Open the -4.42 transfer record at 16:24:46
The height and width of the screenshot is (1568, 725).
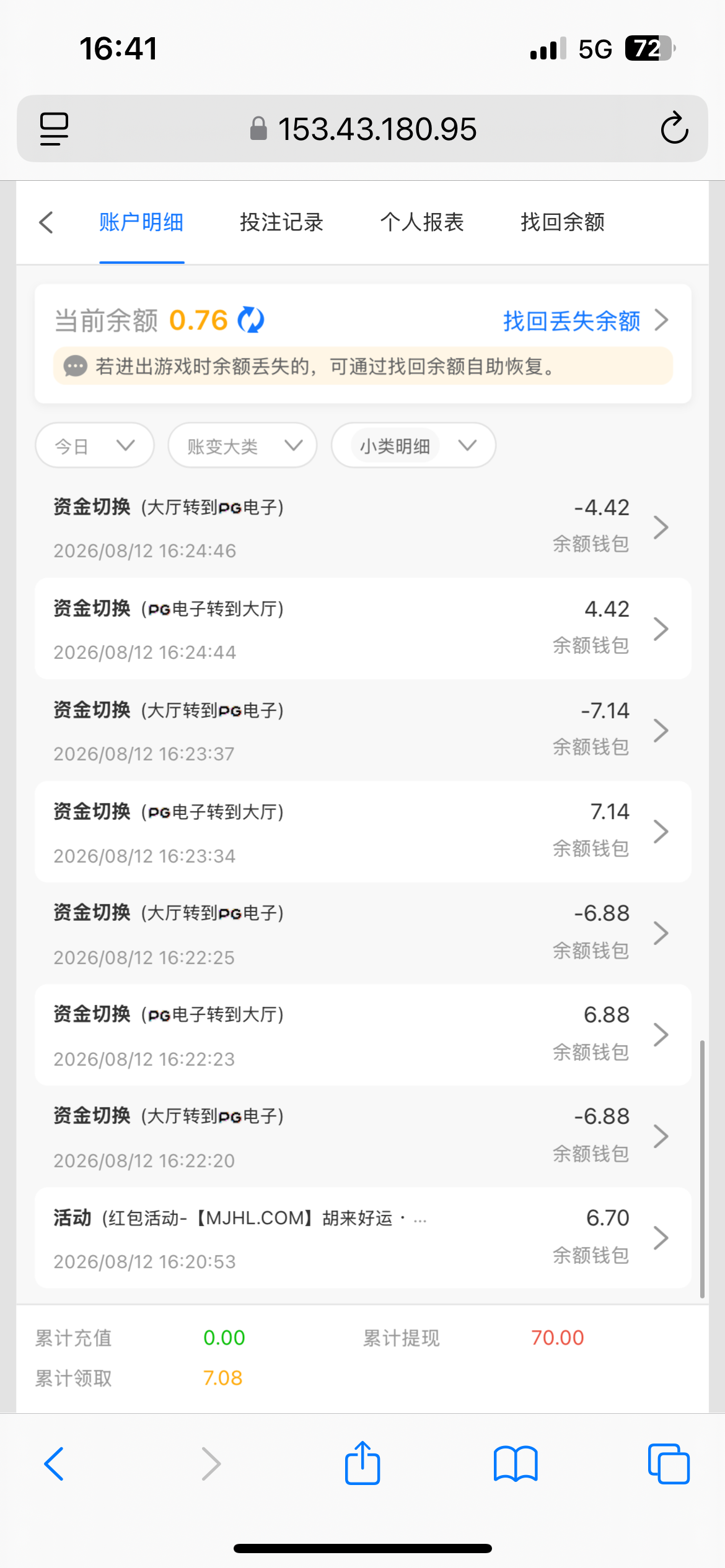(x=362, y=527)
